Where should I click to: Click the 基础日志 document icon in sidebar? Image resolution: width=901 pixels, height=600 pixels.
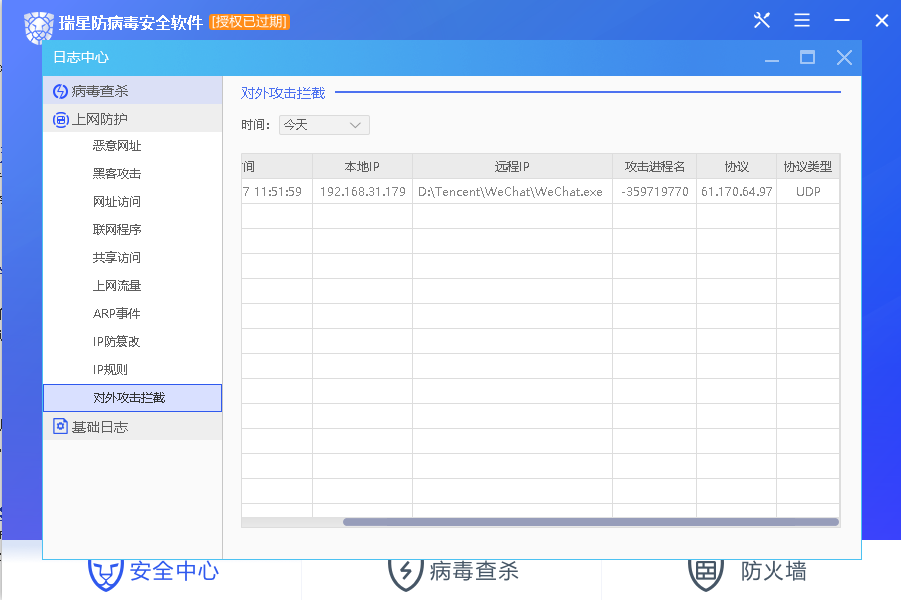pos(60,426)
